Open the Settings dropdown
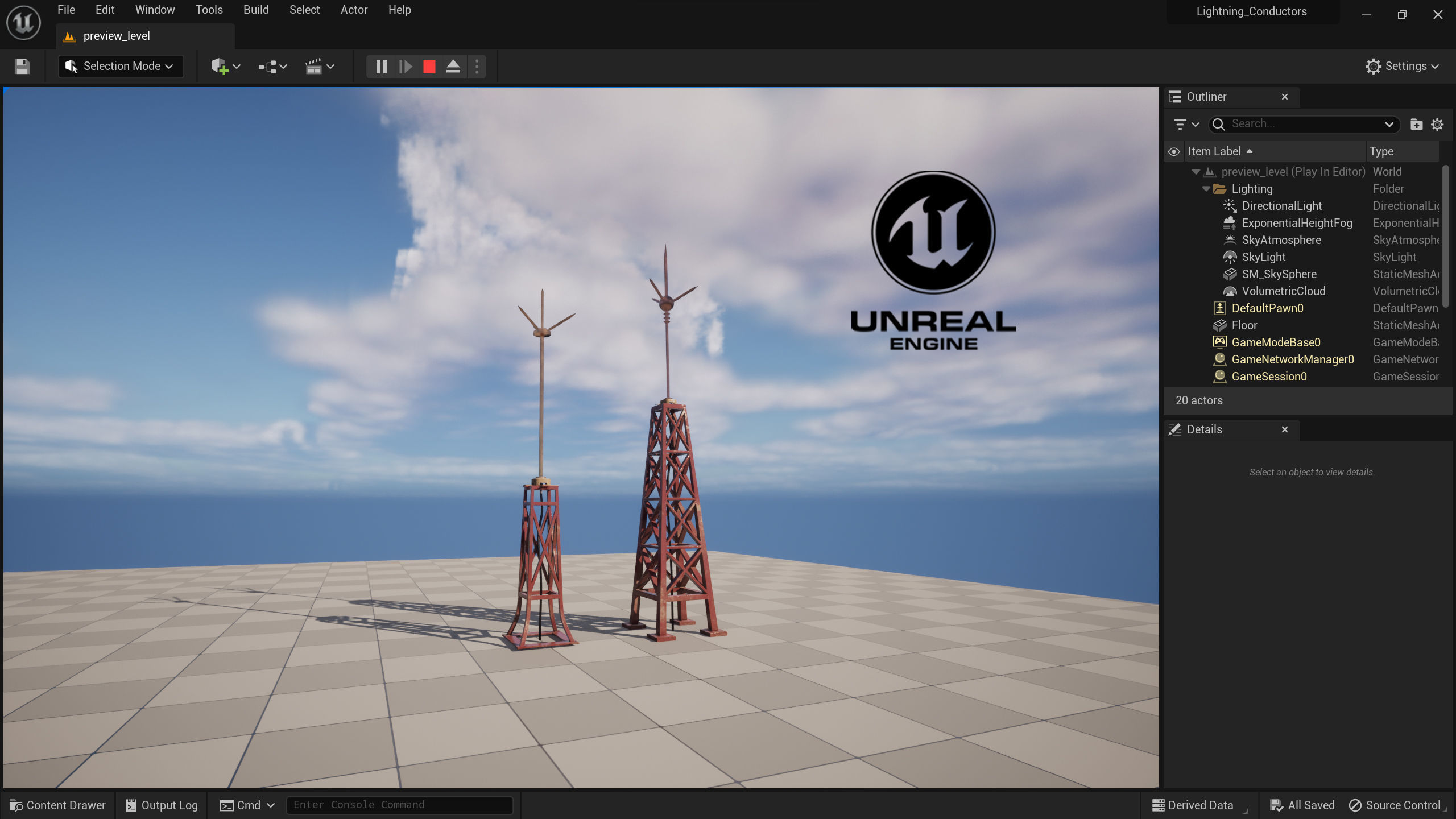 [x=1402, y=66]
